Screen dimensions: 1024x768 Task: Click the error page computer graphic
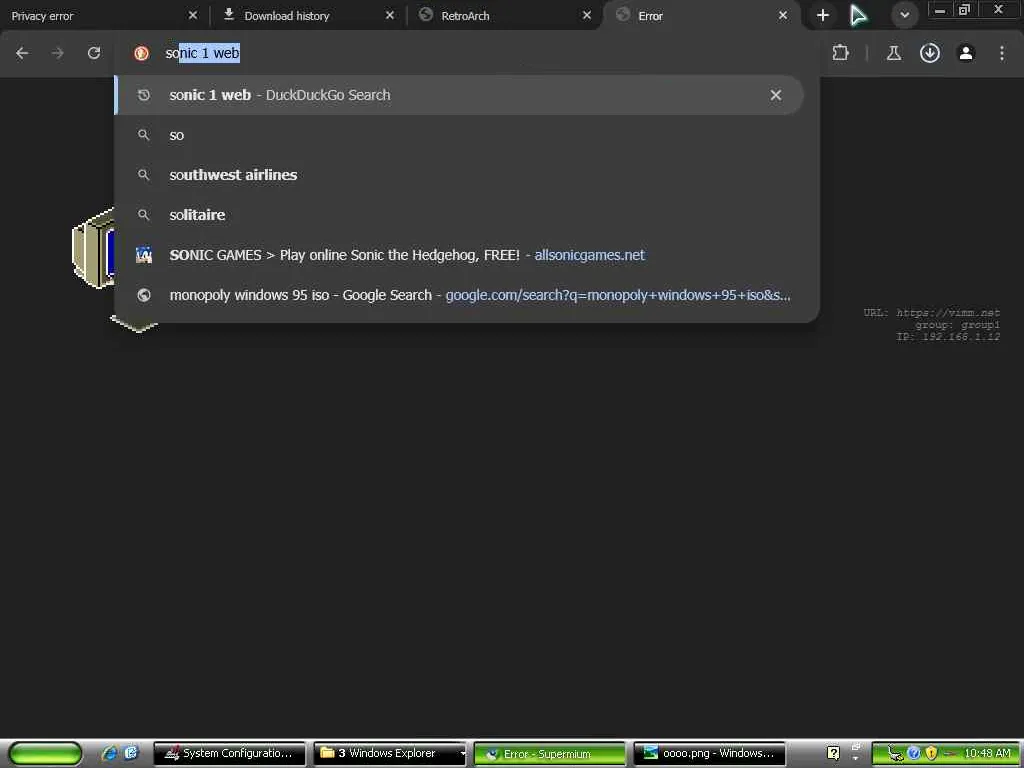coord(93,248)
